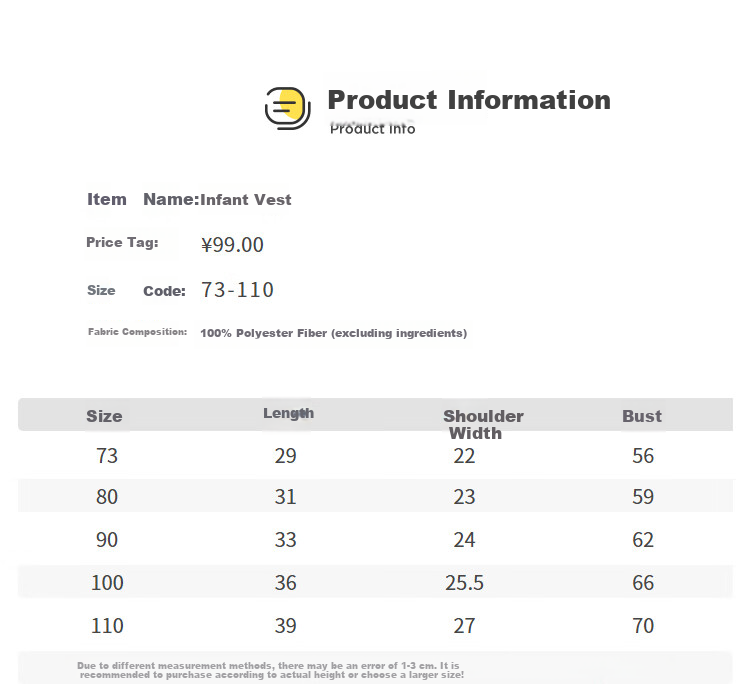Image resolution: width=750 pixels, height=684 pixels.
Task: Select size 110 row label
Action: pyautogui.click(x=107, y=626)
